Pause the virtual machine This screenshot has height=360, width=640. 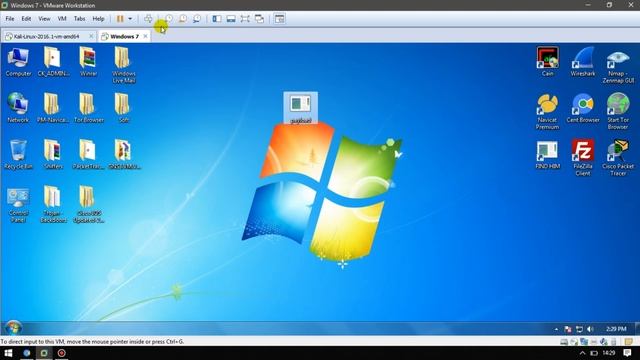coord(120,19)
